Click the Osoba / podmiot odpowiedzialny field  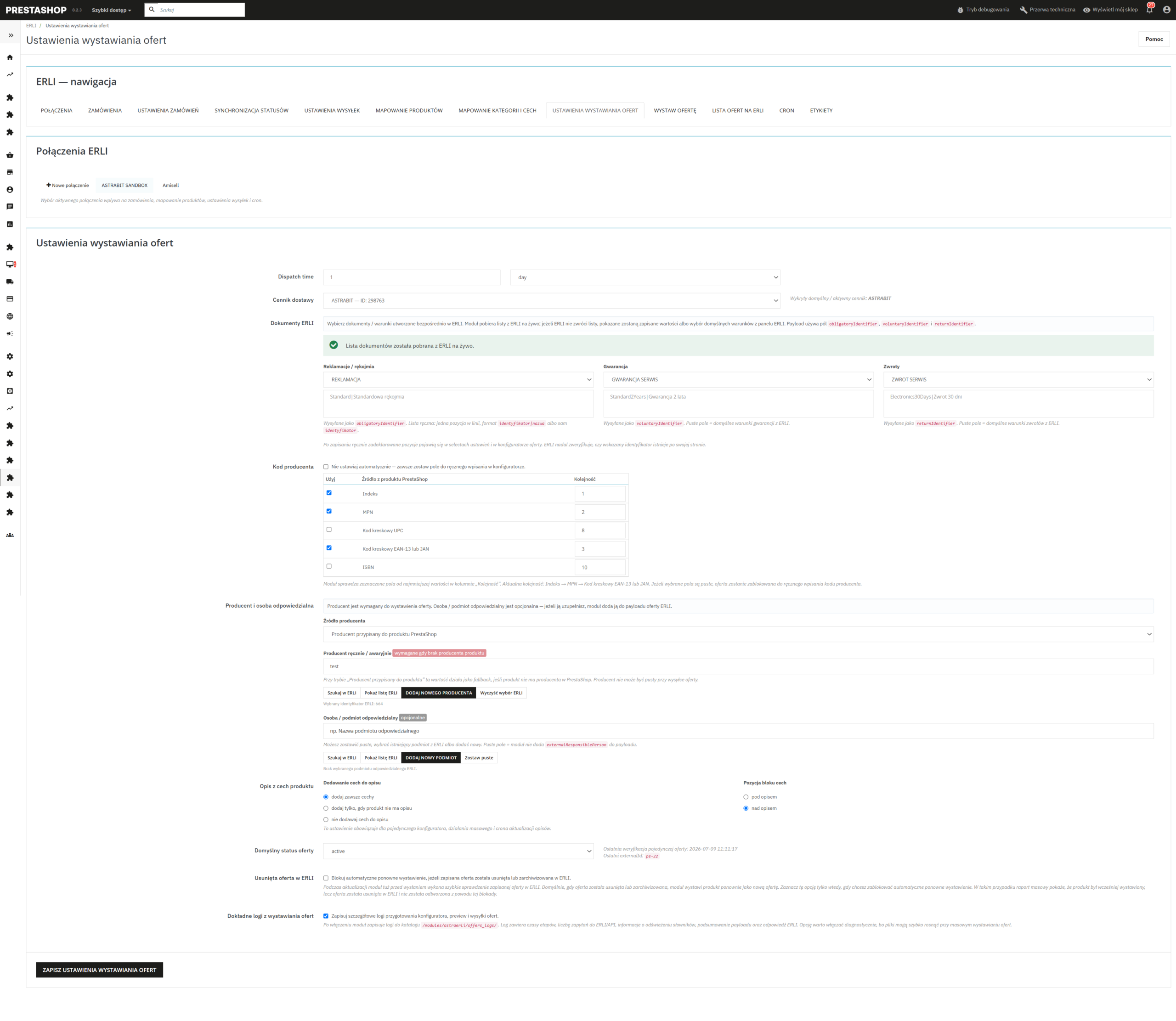[738, 731]
